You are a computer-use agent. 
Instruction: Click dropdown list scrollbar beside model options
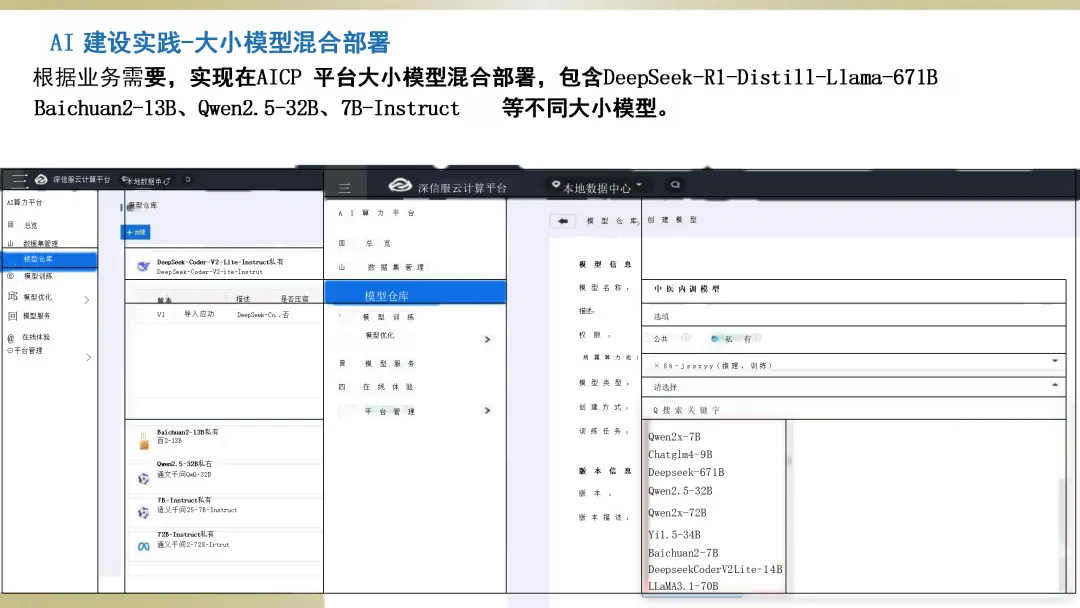789,461
